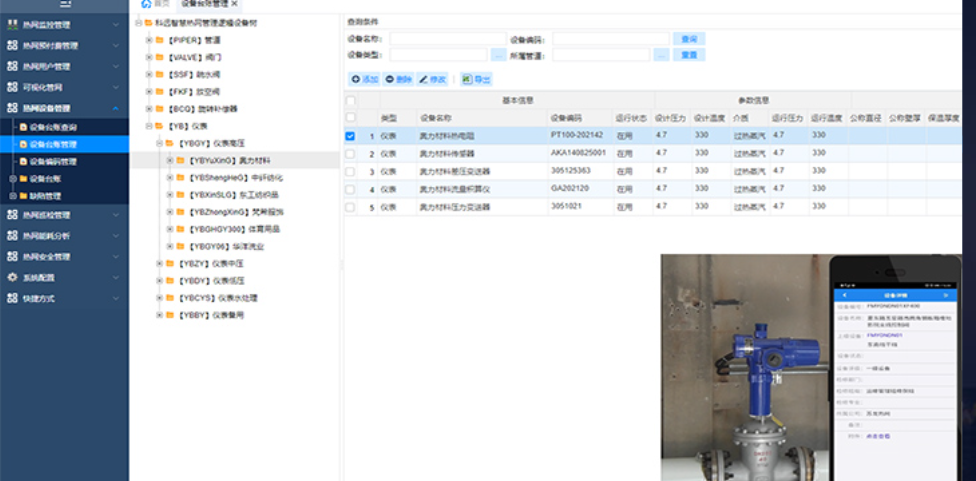Check the checkbox for row 3
976x481 pixels.
click(350, 172)
